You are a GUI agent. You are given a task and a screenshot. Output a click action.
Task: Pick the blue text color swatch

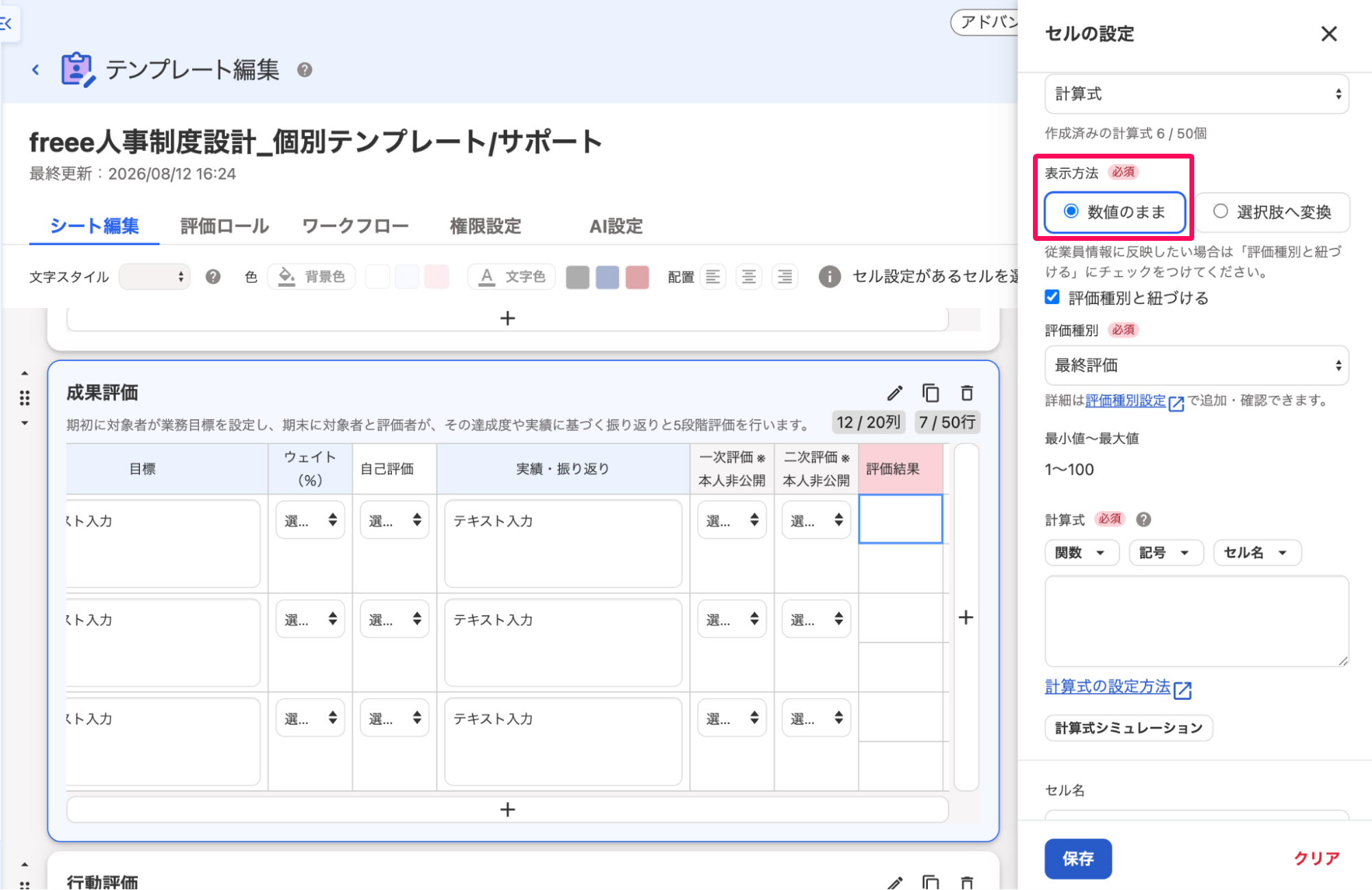[x=607, y=277]
